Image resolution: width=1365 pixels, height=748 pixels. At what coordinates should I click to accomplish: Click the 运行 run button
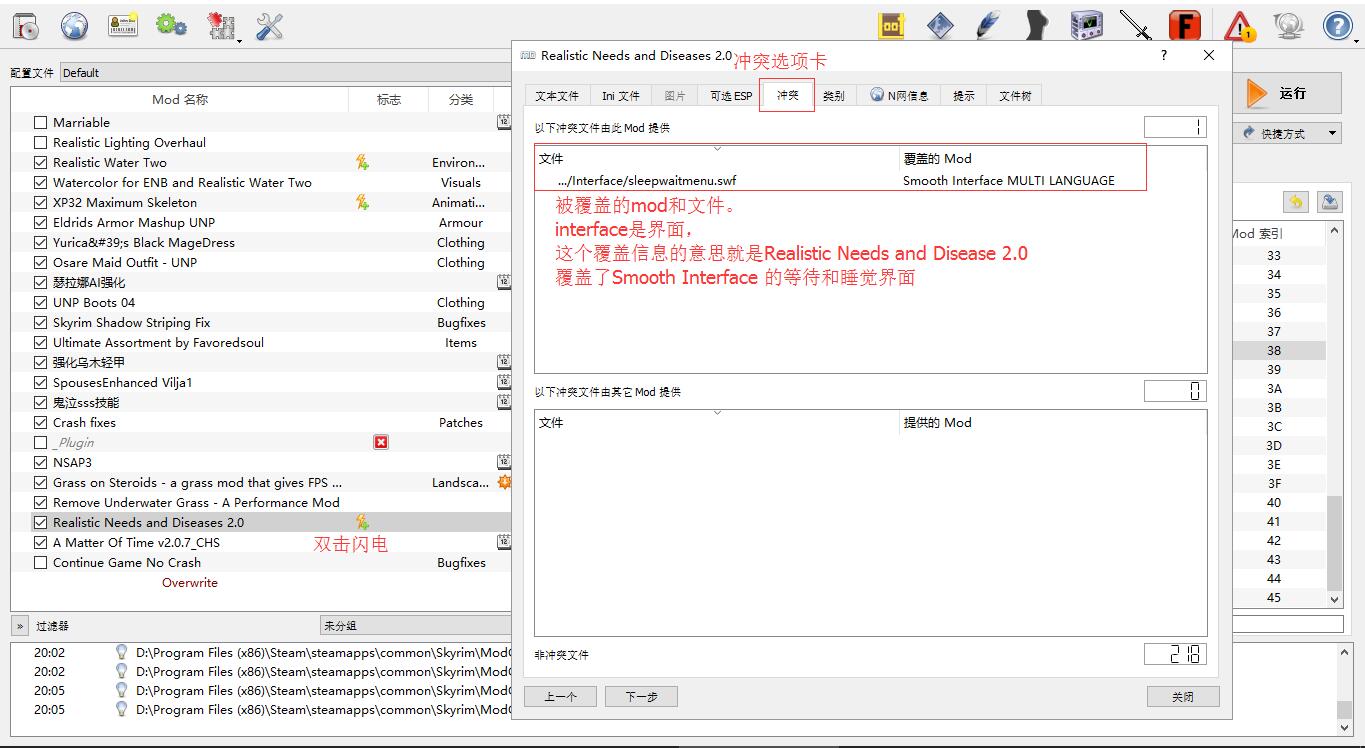1289,93
